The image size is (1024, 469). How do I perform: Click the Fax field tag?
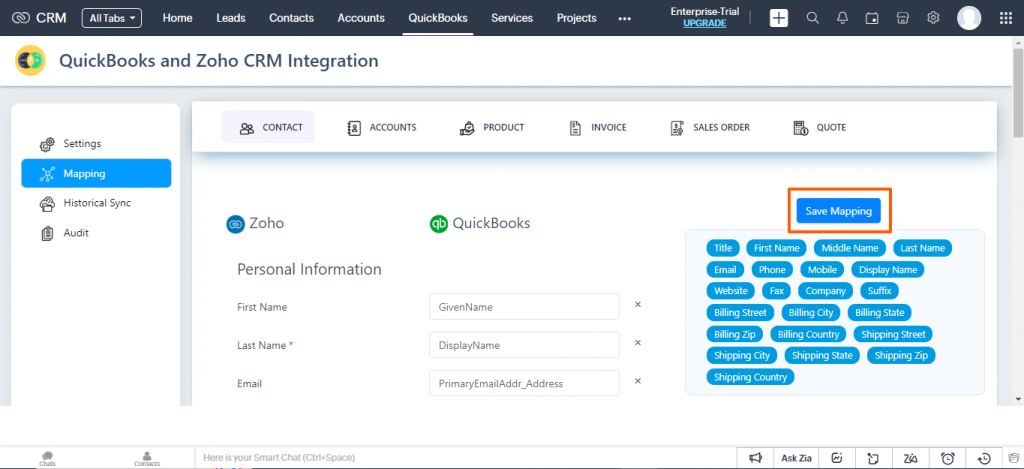[776, 291]
